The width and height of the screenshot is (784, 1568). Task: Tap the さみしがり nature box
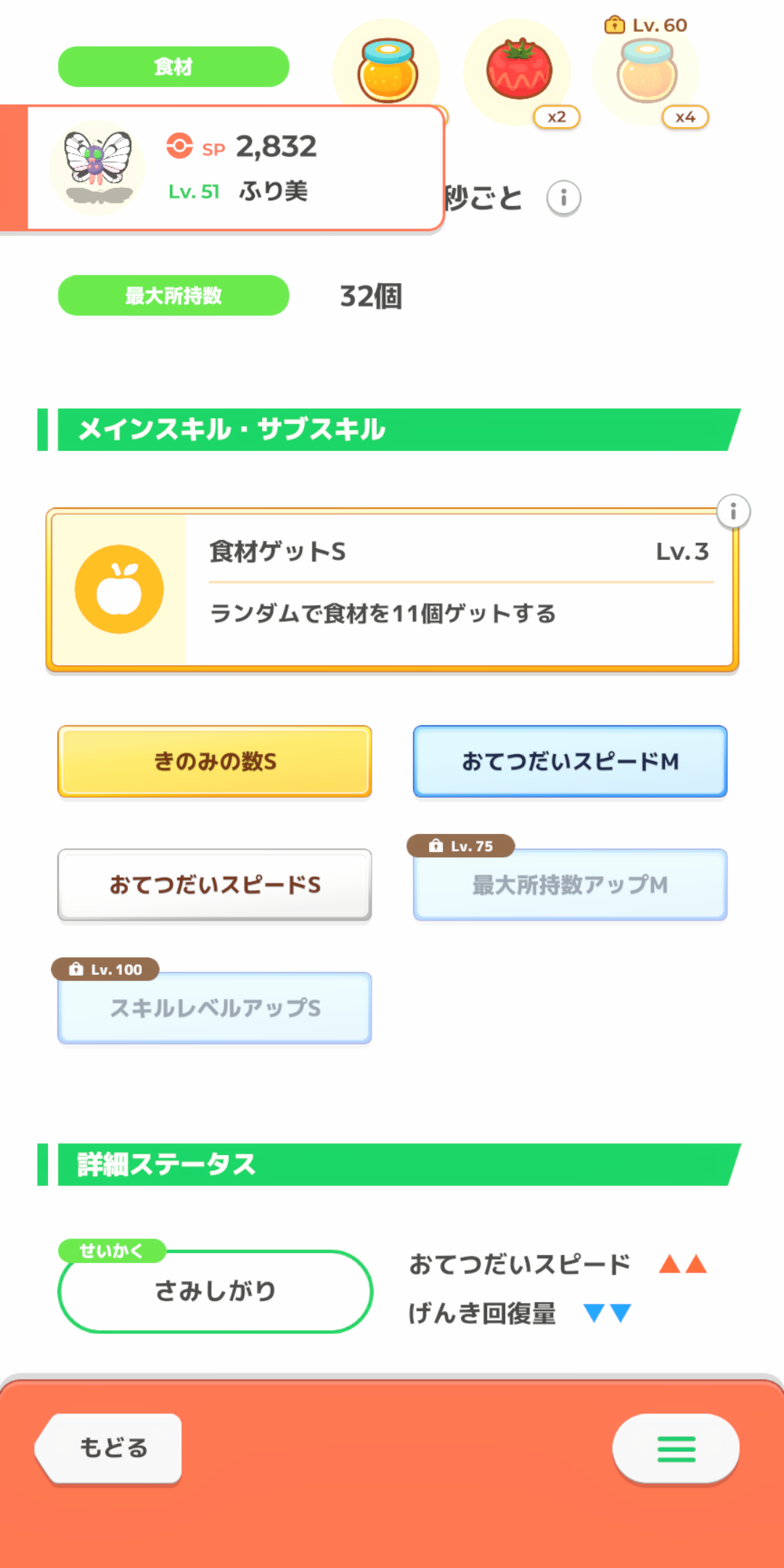tap(215, 1291)
